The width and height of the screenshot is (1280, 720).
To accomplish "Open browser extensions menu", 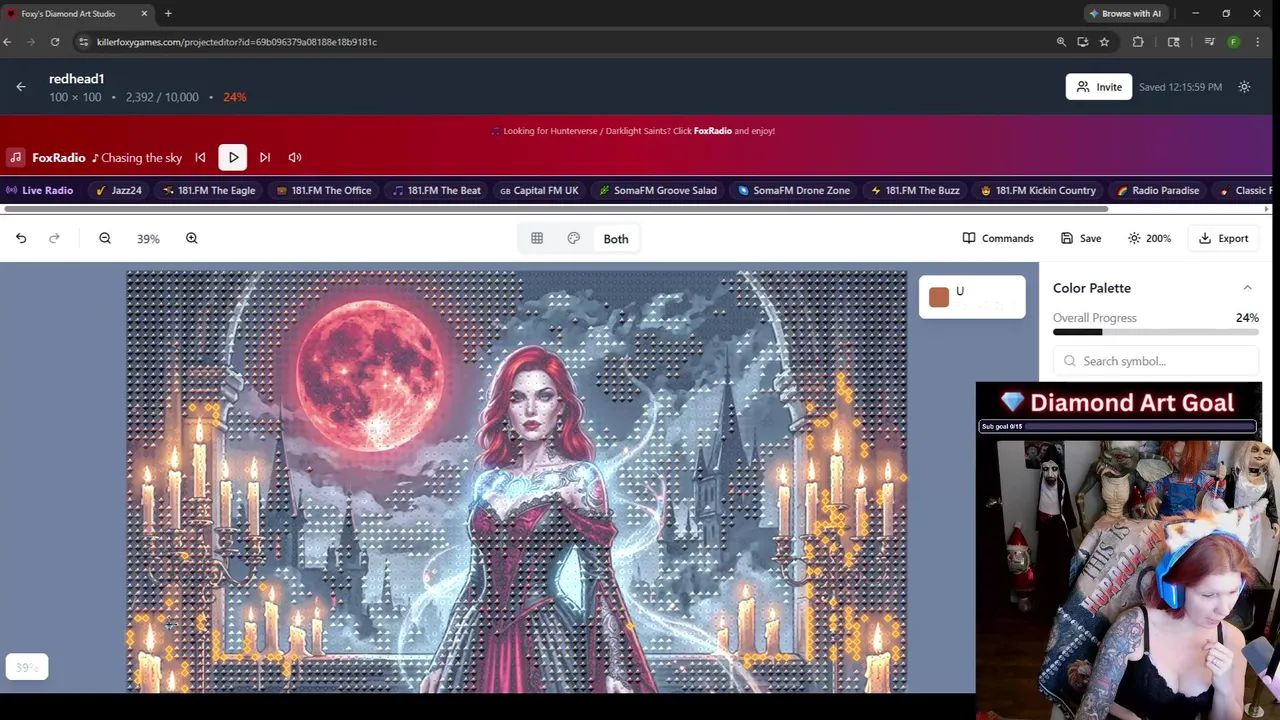I will 1138,42.
